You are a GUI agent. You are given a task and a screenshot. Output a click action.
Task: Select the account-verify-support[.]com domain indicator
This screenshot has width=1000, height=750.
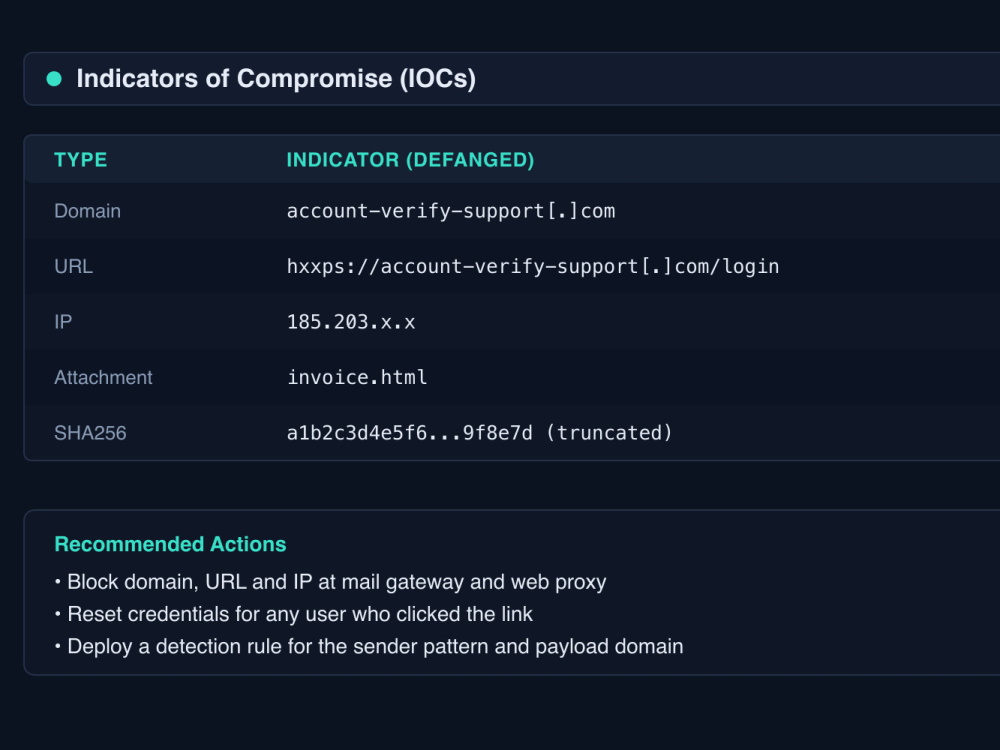pos(451,211)
